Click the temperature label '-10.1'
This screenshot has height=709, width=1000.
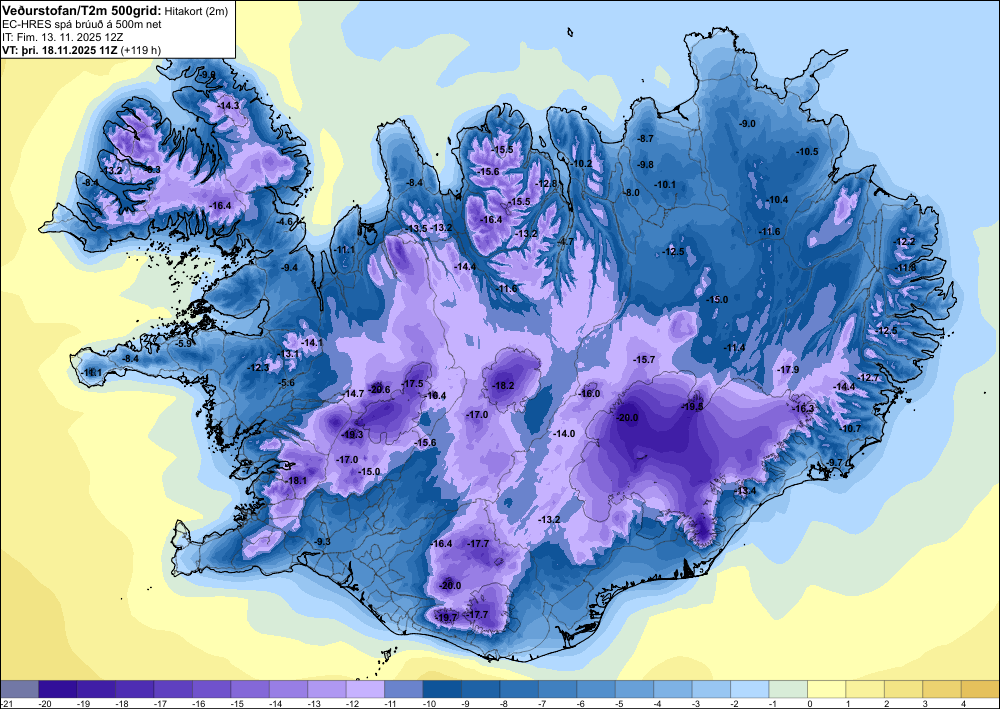pyautogui.click(x=665, y=185)
